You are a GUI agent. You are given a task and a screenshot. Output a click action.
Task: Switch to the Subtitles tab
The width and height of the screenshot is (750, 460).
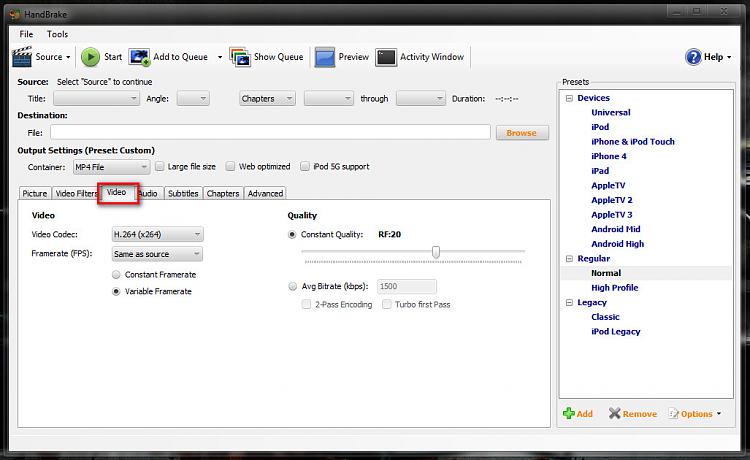pyautogui.click(x=183, y=193)
